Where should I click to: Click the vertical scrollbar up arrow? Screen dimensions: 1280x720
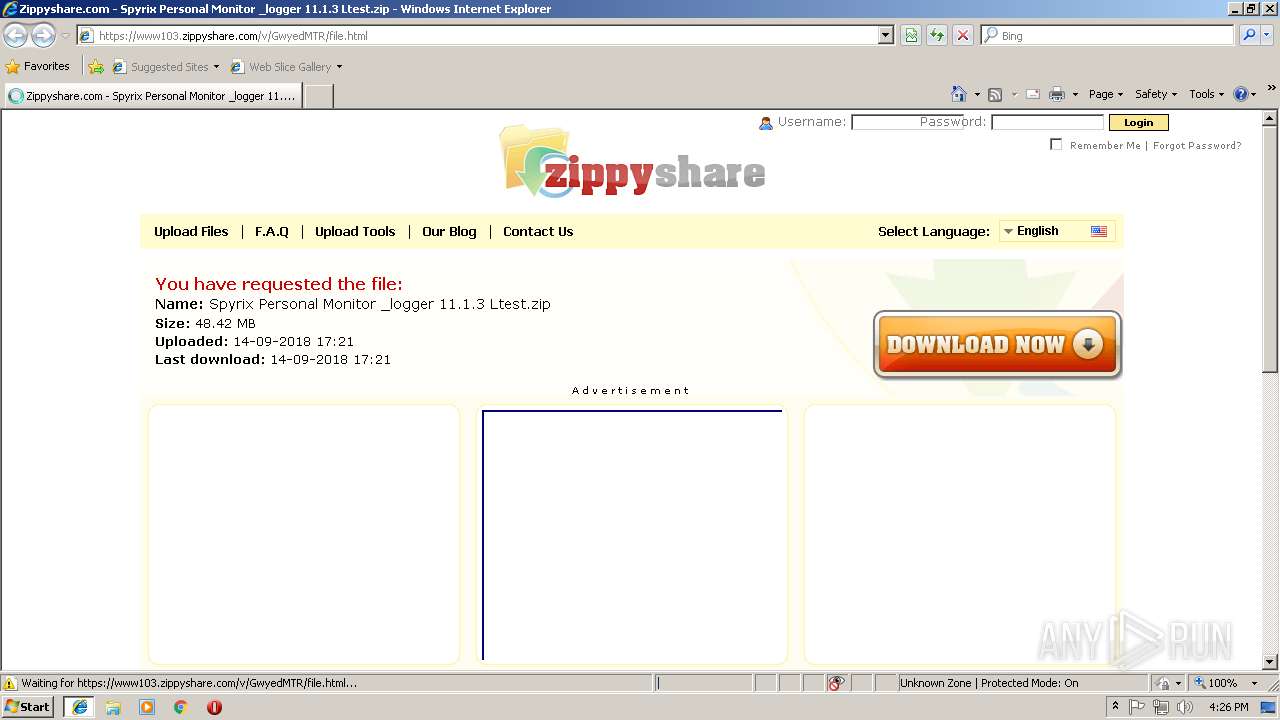pos(1270,118)
